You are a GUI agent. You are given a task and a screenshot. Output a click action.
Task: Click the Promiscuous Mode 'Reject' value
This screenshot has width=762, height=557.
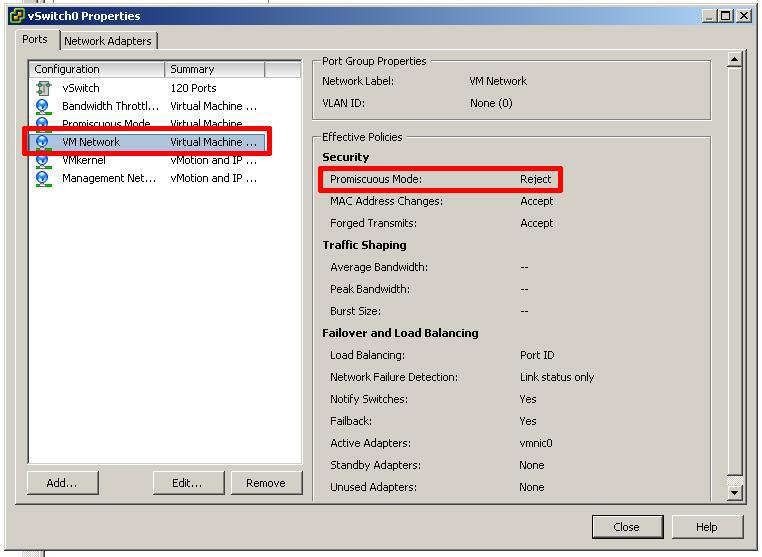[536, 179]
